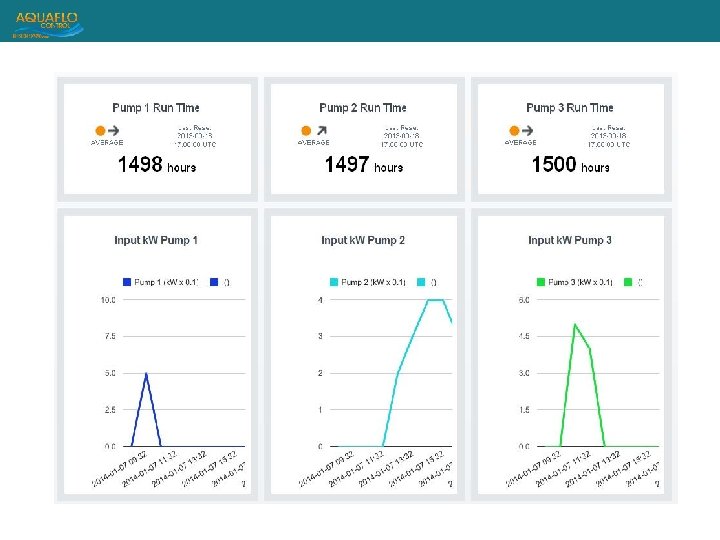Click Pump 3 orange average status dot
Viewport: 720px width, 540px height.
pyautogui.click(x=514, y=131)
